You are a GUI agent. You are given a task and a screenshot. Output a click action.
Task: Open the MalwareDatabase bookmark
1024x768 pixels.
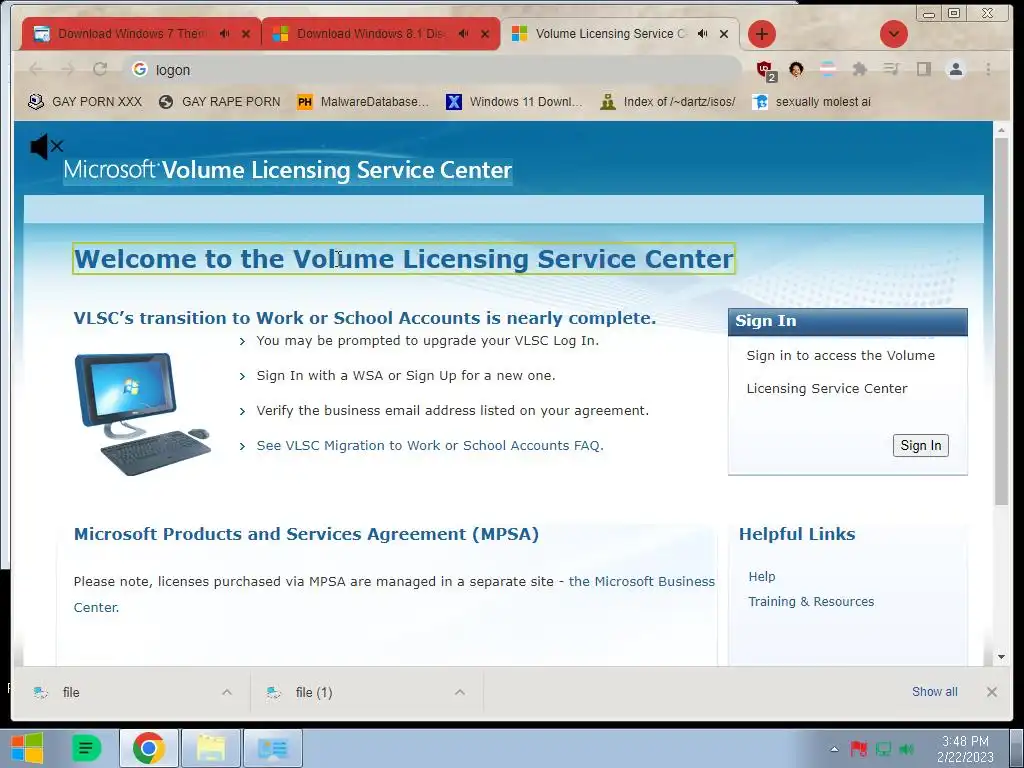pos(363,102)
